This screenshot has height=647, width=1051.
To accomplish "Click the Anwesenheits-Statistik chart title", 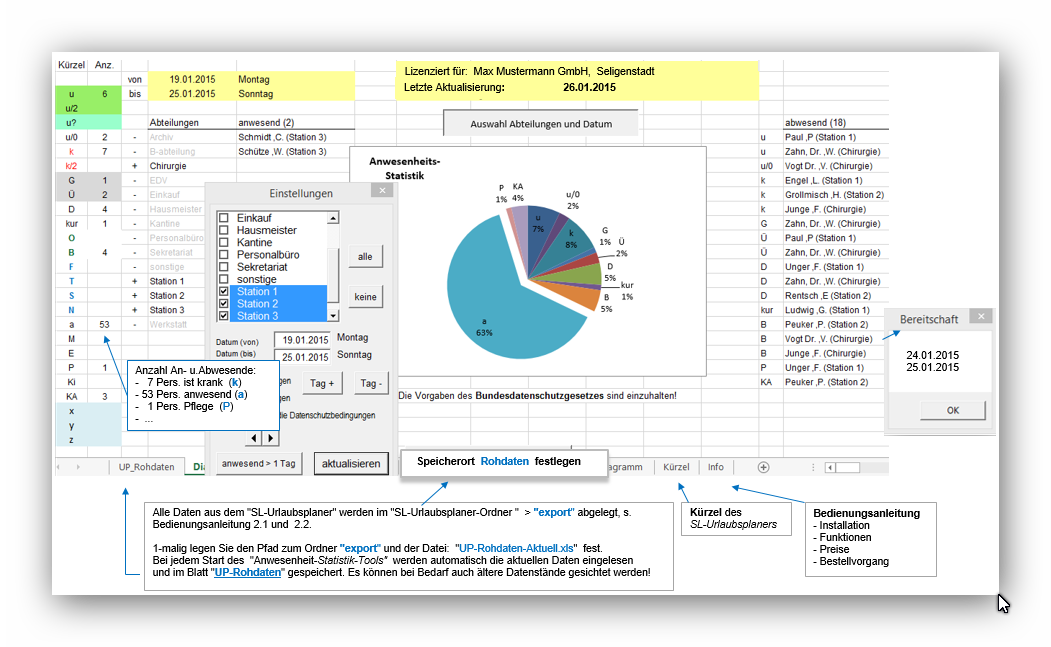I will [x=405, y=168].
